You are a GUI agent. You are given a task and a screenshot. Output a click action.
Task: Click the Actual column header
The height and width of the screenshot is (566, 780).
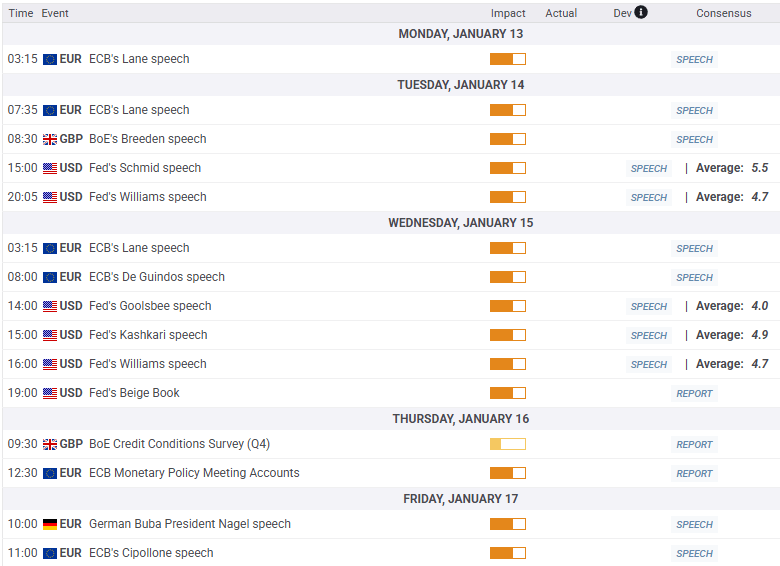coord(561,13)
